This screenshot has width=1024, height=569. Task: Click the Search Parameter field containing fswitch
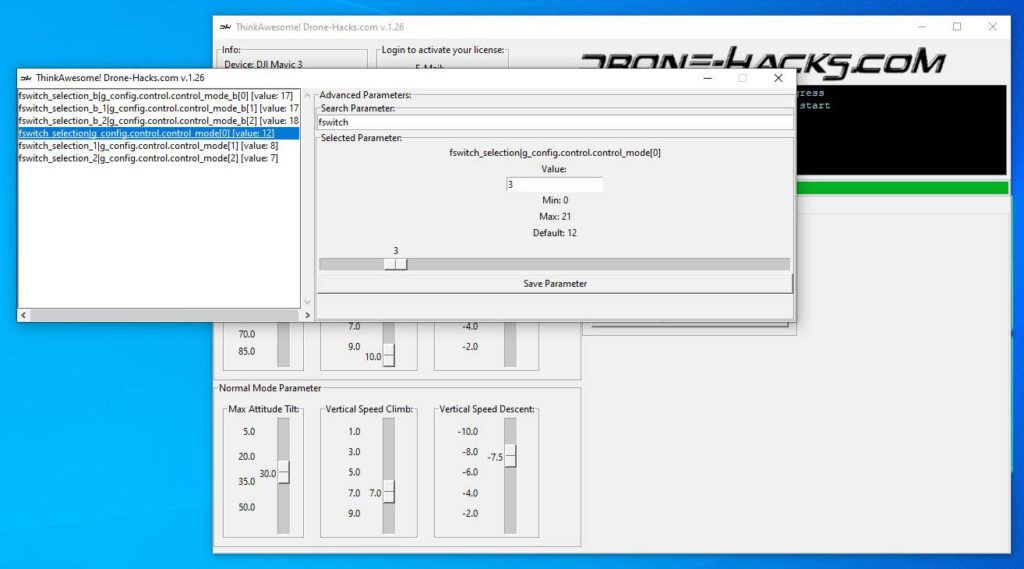coord(554,122)
